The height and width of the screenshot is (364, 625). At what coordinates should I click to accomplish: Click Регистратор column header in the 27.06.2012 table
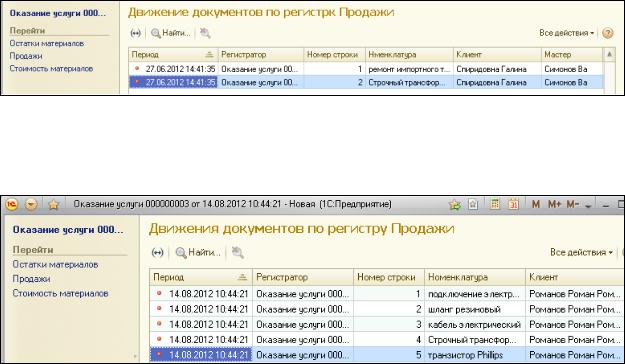[x=261, y=54]
